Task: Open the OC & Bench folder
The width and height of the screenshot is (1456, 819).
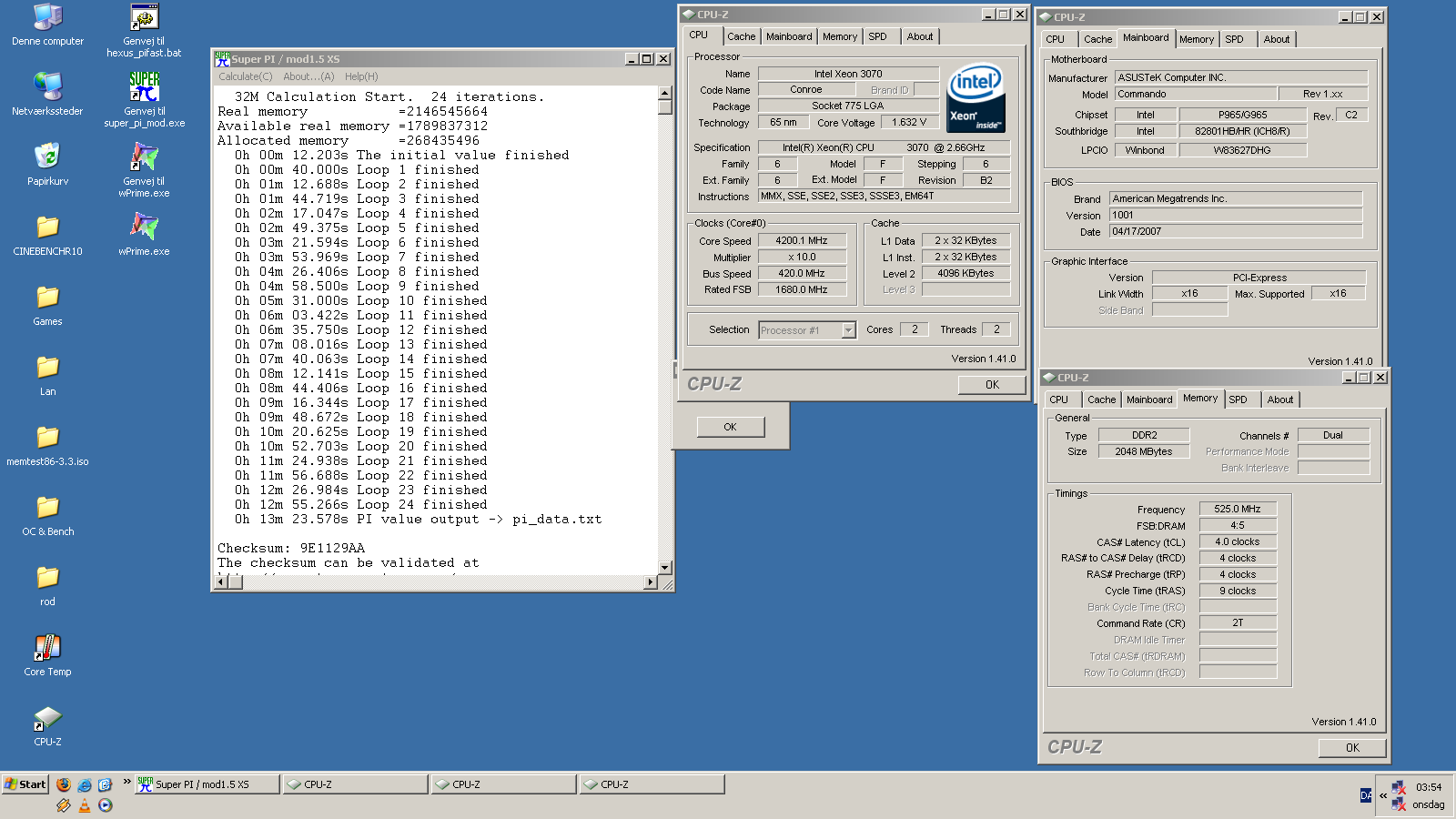Action: [x=47, y=515]
